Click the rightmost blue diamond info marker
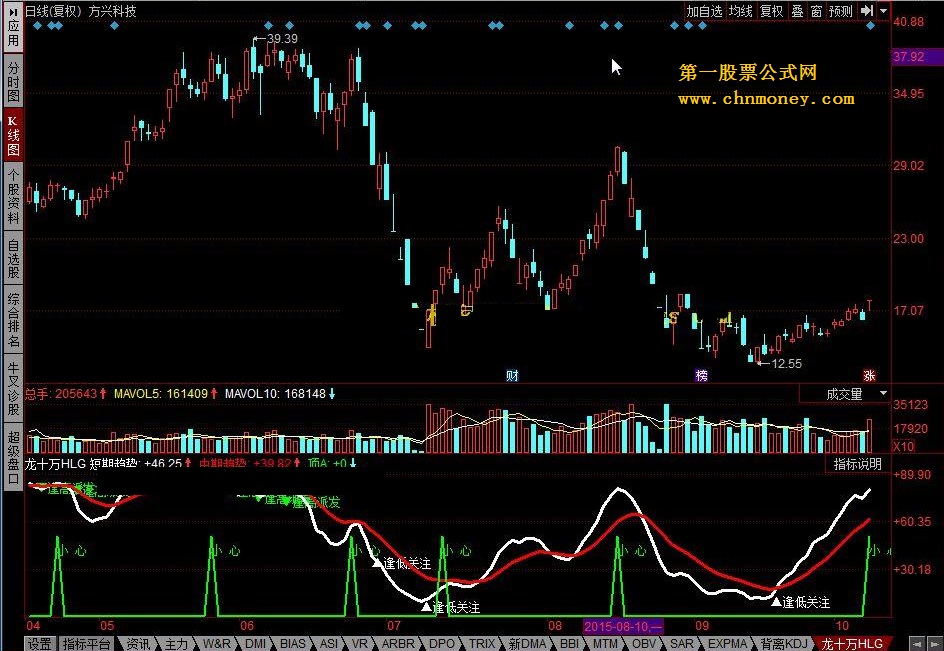944x651 pixels. point(870,26)
